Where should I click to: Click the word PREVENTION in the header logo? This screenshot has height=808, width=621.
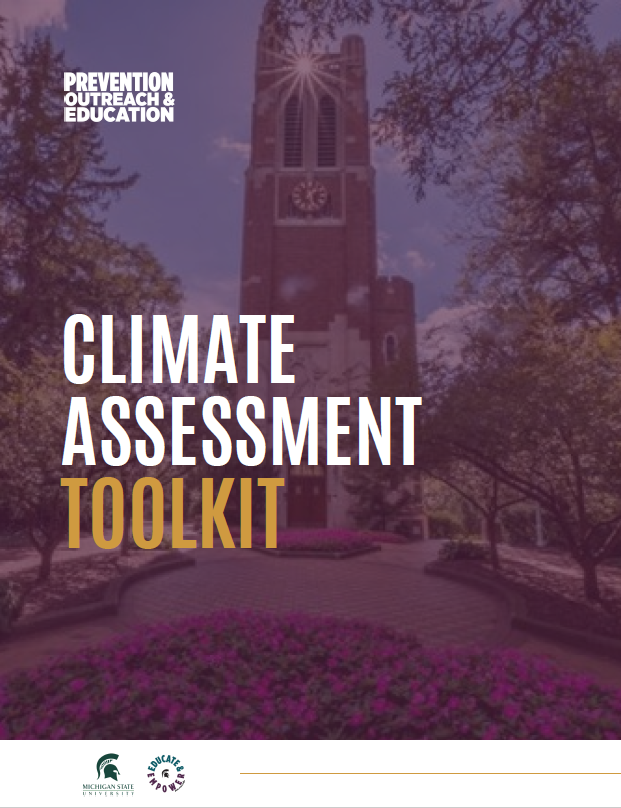click(118, 81)
